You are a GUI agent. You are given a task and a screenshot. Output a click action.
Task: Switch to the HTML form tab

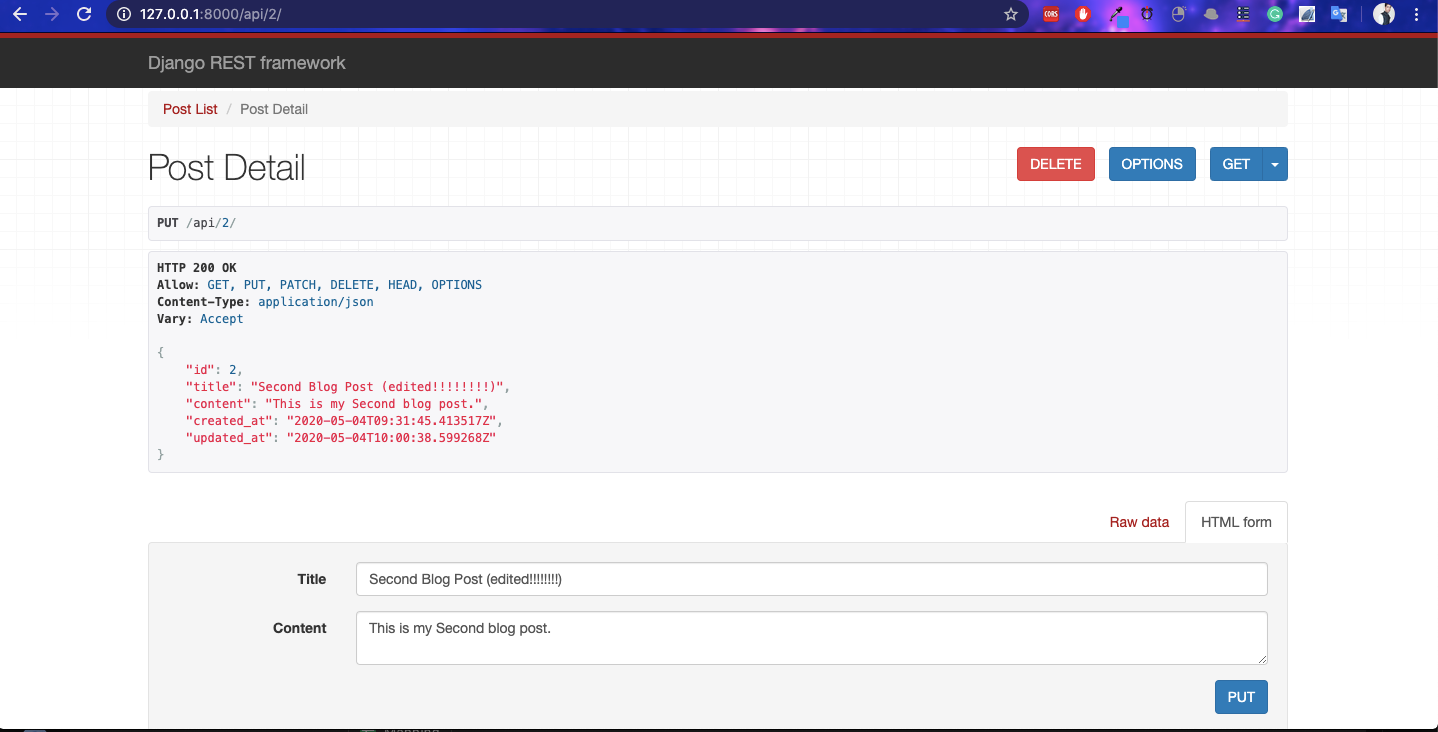pyautogui.click(x=1236, y=522)
